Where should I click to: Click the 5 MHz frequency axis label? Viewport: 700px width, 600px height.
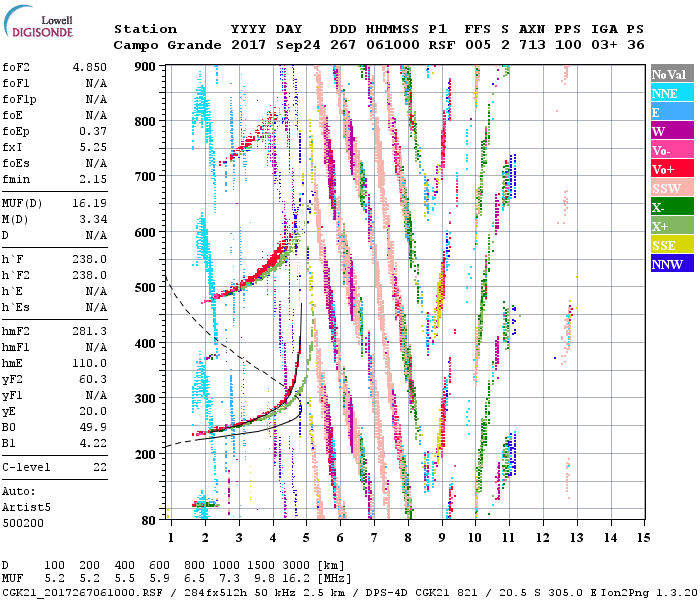[306, 538]
